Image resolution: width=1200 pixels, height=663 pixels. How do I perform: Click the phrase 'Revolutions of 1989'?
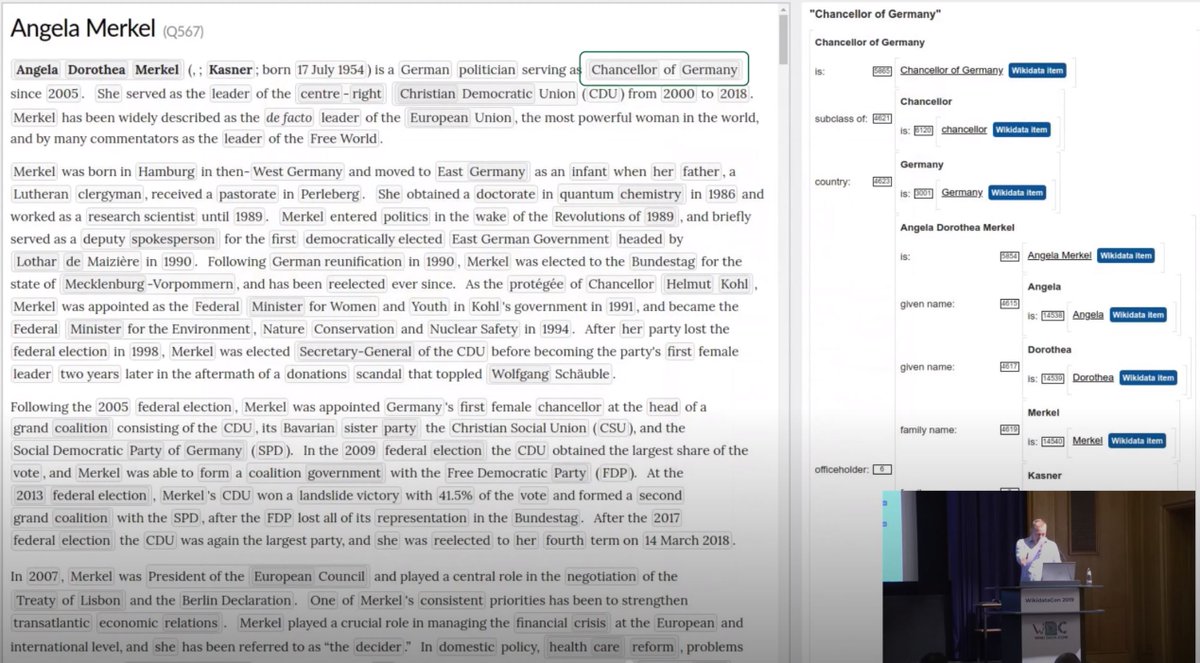(x=614, y=216)
